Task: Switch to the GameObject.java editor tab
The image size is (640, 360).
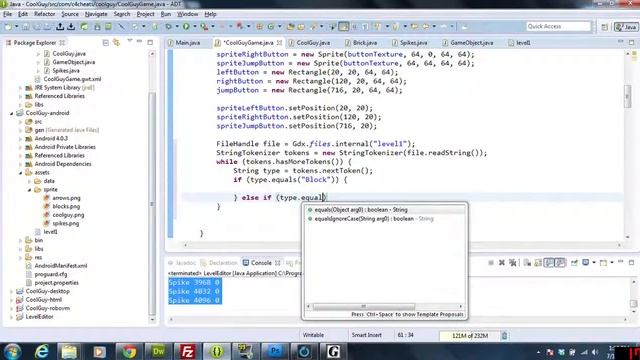Action: pyautogui.click(x=468, y=42)
